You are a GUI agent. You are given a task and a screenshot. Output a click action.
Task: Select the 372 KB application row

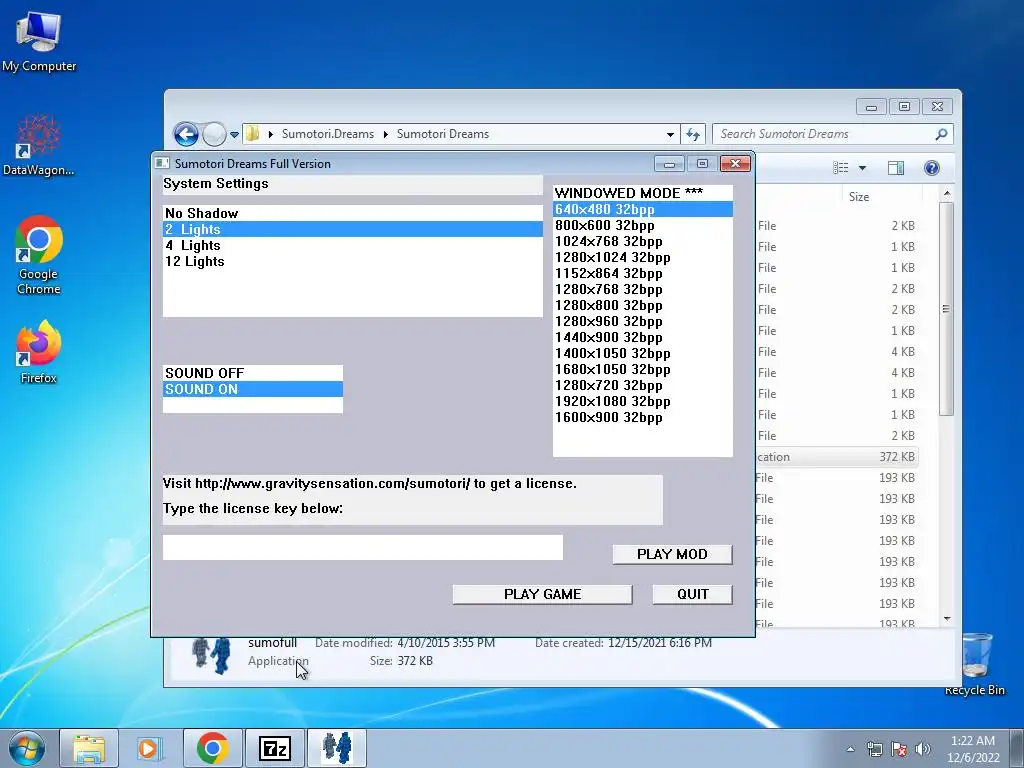837,457
